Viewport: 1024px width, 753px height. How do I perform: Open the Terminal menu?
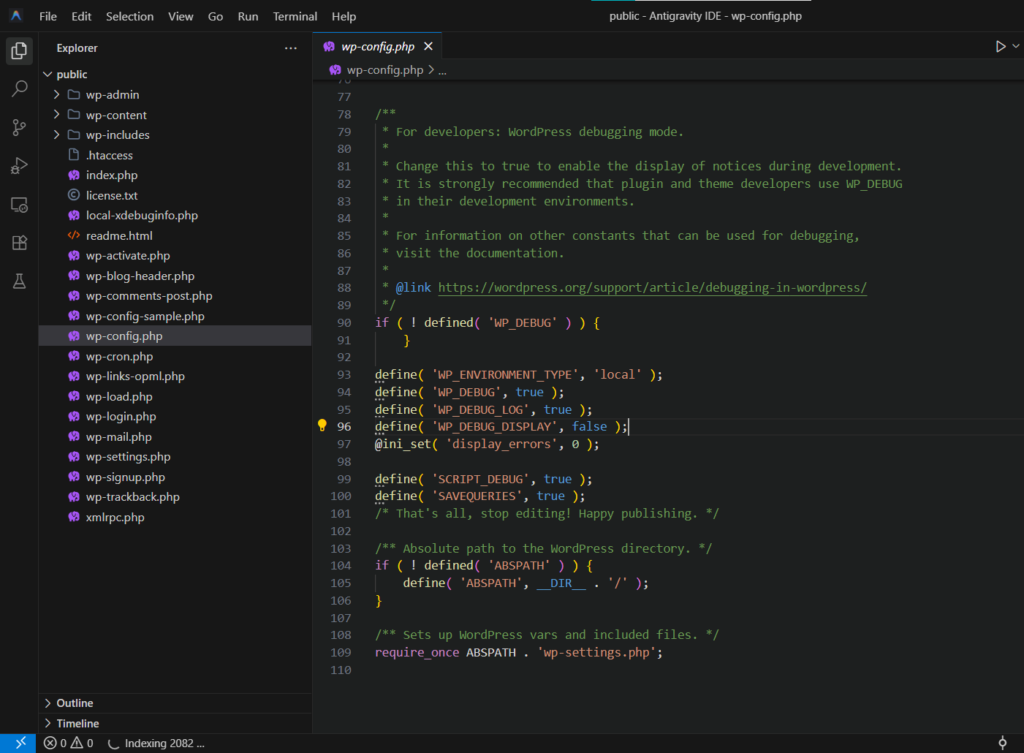[x=295, y=16]
